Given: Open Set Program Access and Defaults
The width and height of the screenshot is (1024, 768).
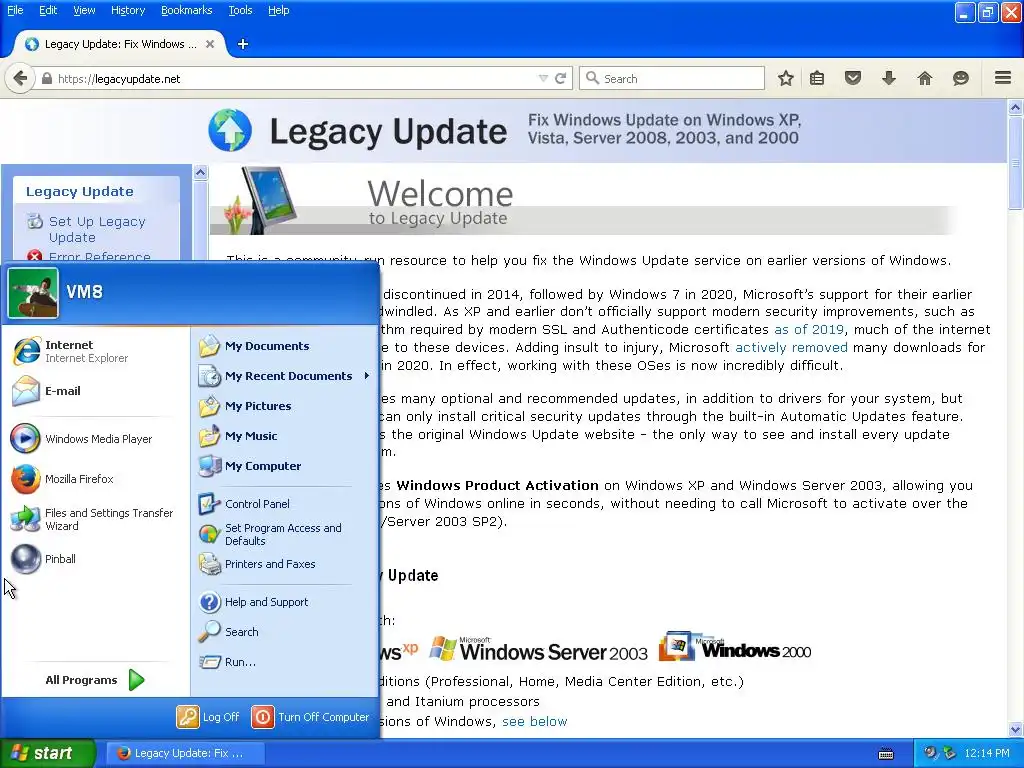Looking at the screenshot, I should click(x=285, y=534).
